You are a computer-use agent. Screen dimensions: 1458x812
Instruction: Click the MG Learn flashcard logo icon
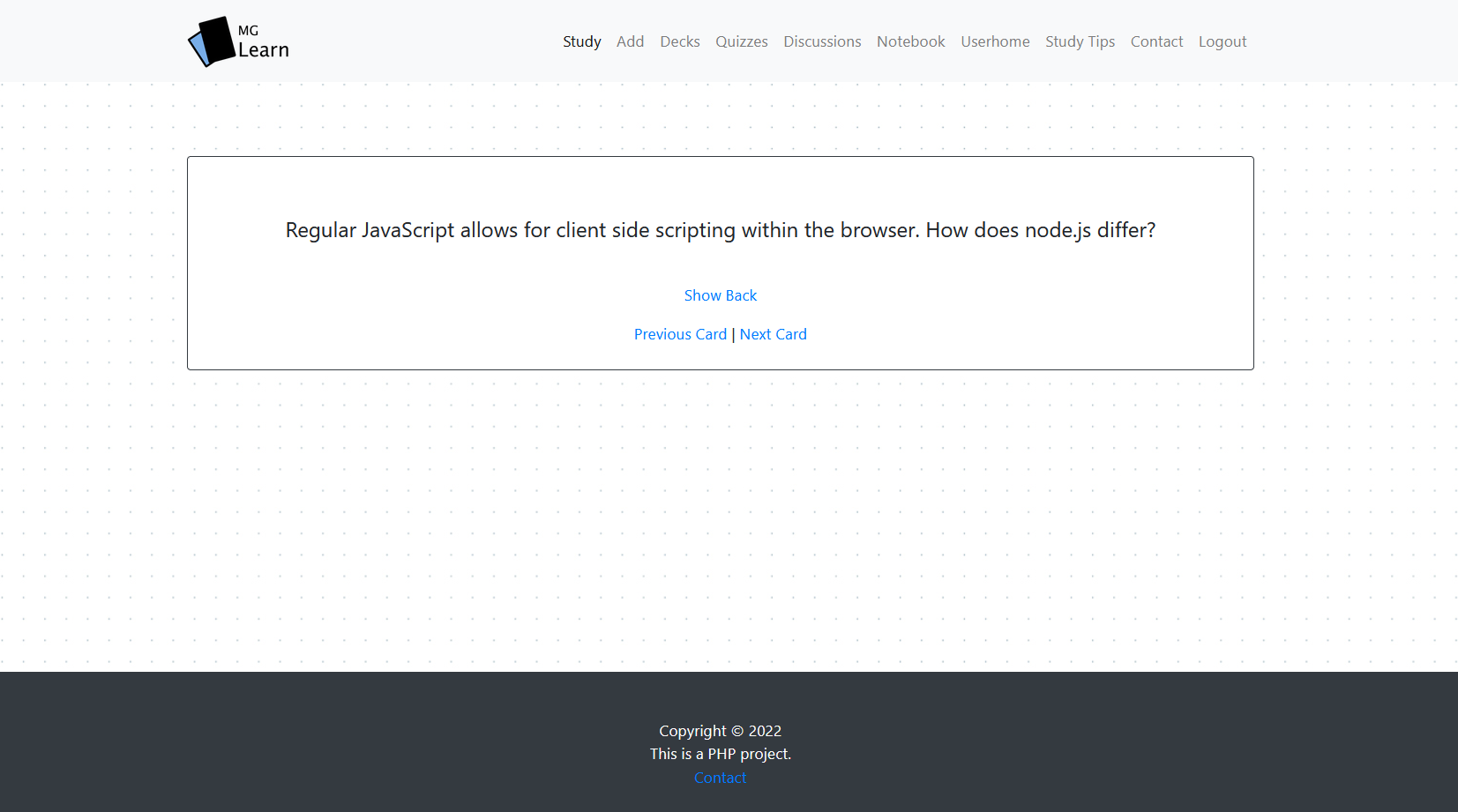coord(211,41)
